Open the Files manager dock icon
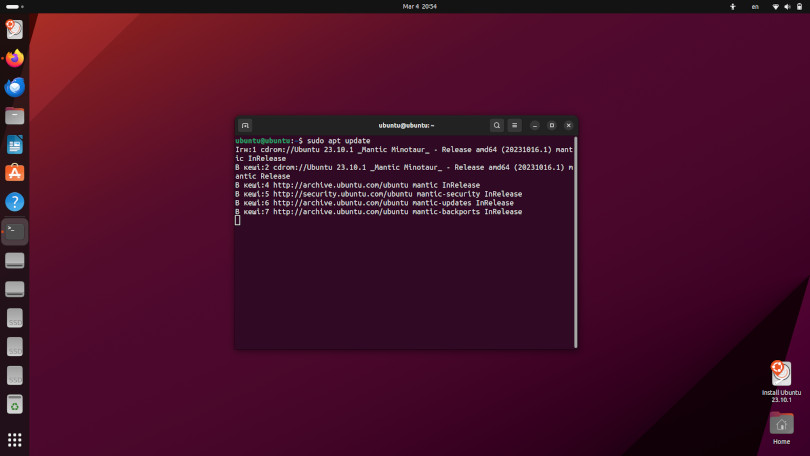 14,116
